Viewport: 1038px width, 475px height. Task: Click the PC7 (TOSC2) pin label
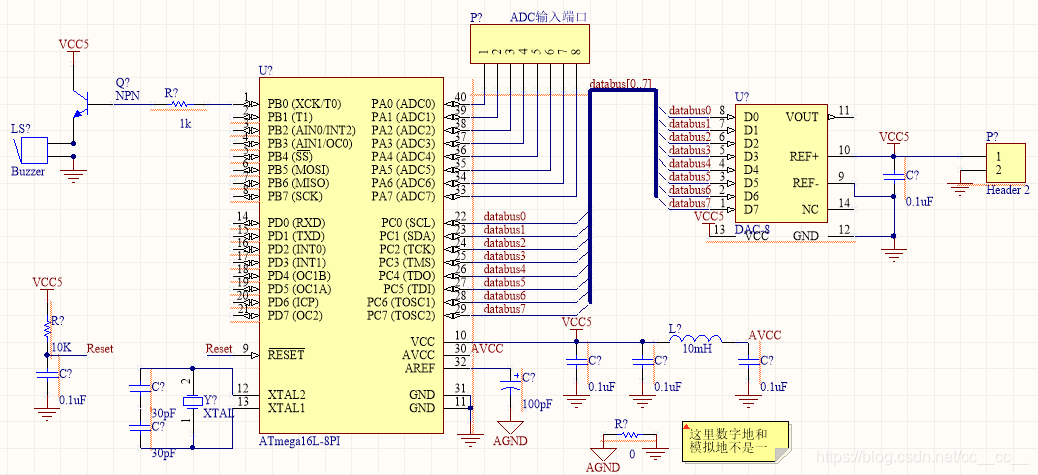(400, 315)
